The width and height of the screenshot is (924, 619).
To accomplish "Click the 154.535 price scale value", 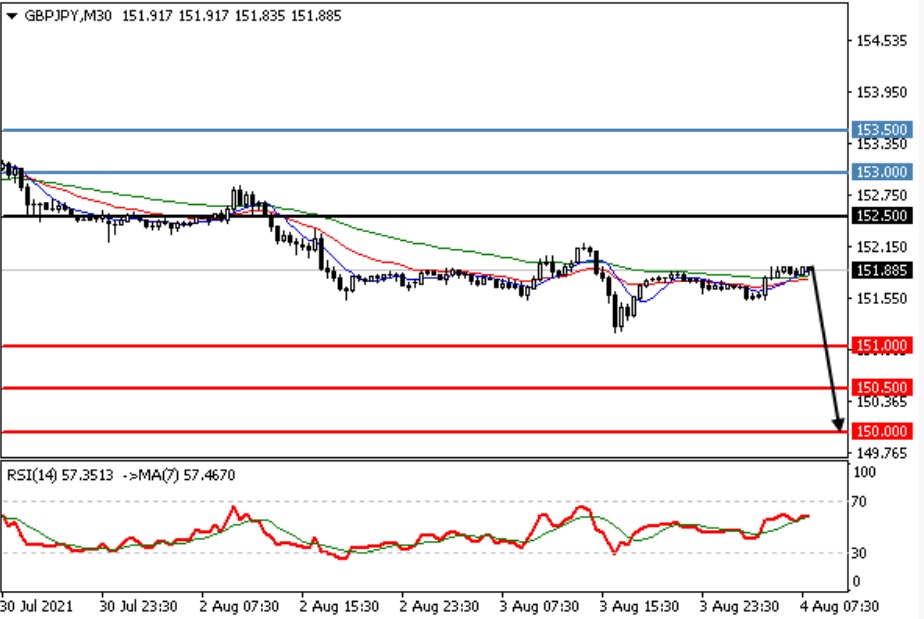I will tap(882, 41).
